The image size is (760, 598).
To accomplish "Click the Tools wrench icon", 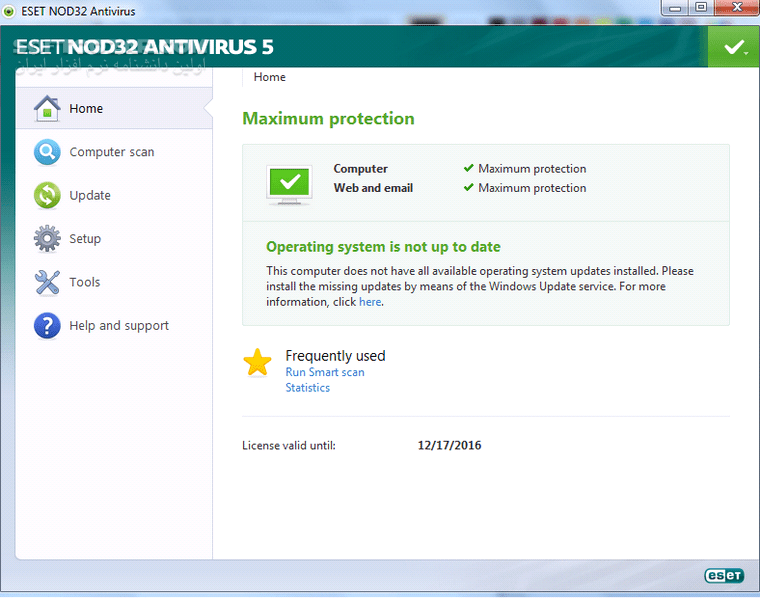I will click(x=47, y=282).
